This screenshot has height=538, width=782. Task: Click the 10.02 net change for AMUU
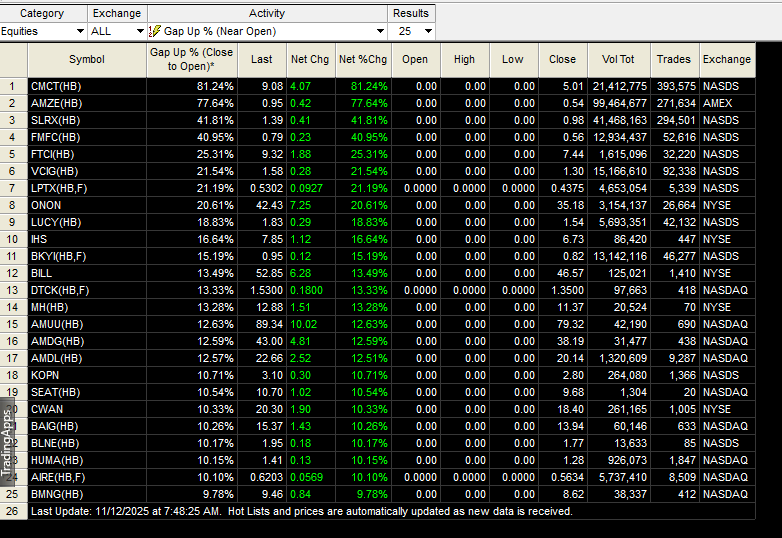(311, 324)
